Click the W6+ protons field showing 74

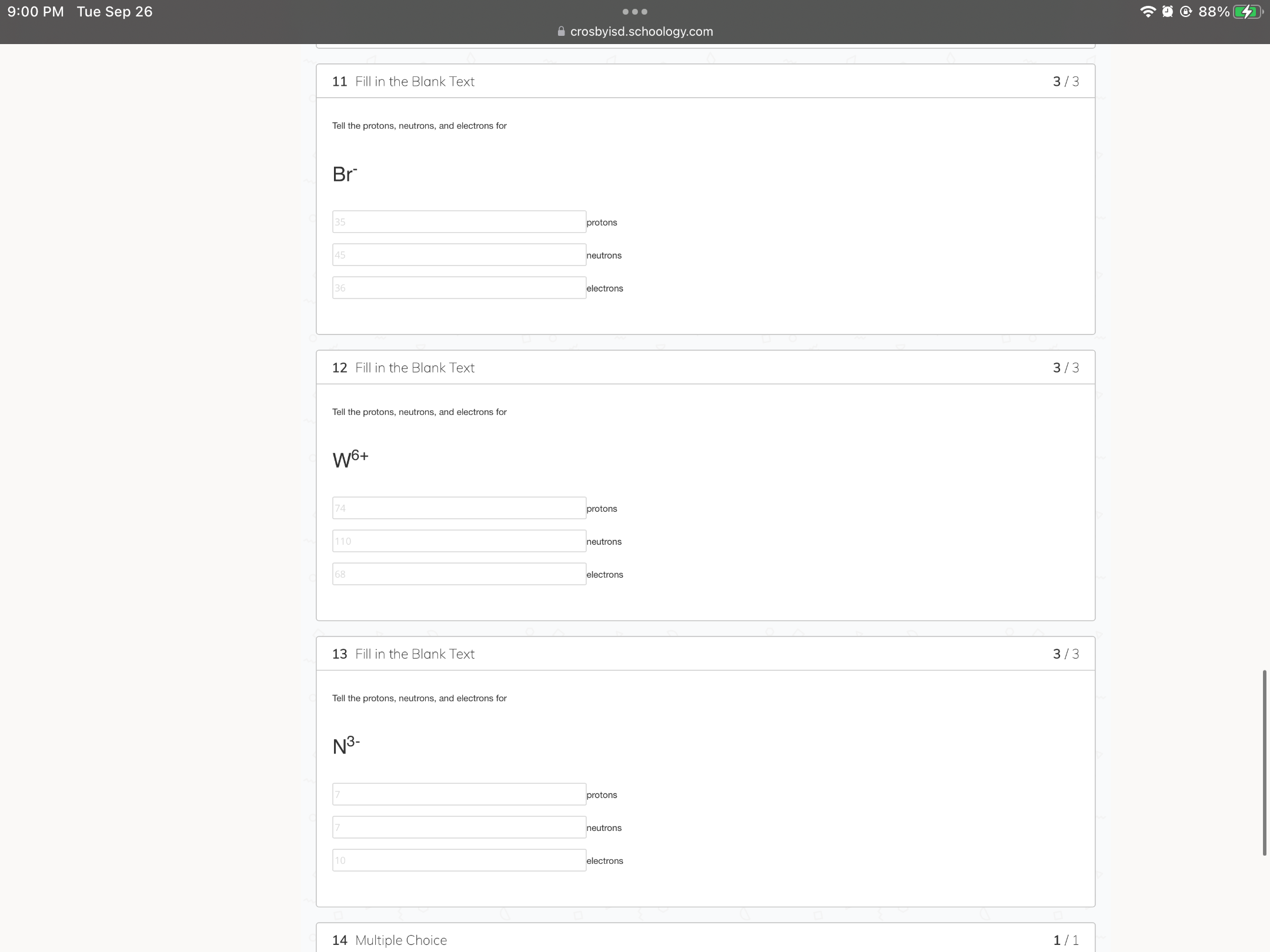click(459, 508)
